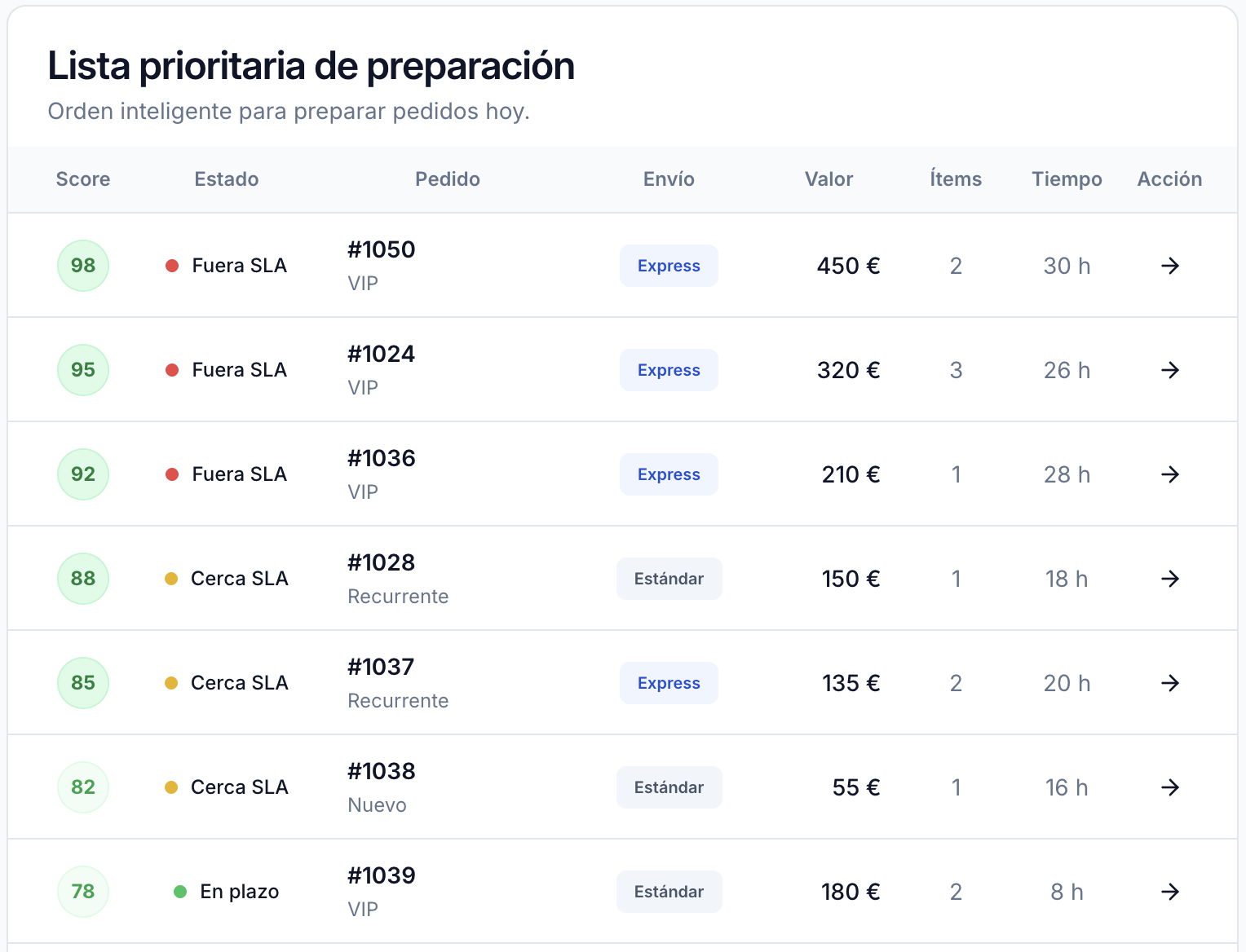The height and width of the screenshot is (952, 1246).
Task: Click the arrow action for order #1038
Action: pyautogui.click(x=1170, y=787)
